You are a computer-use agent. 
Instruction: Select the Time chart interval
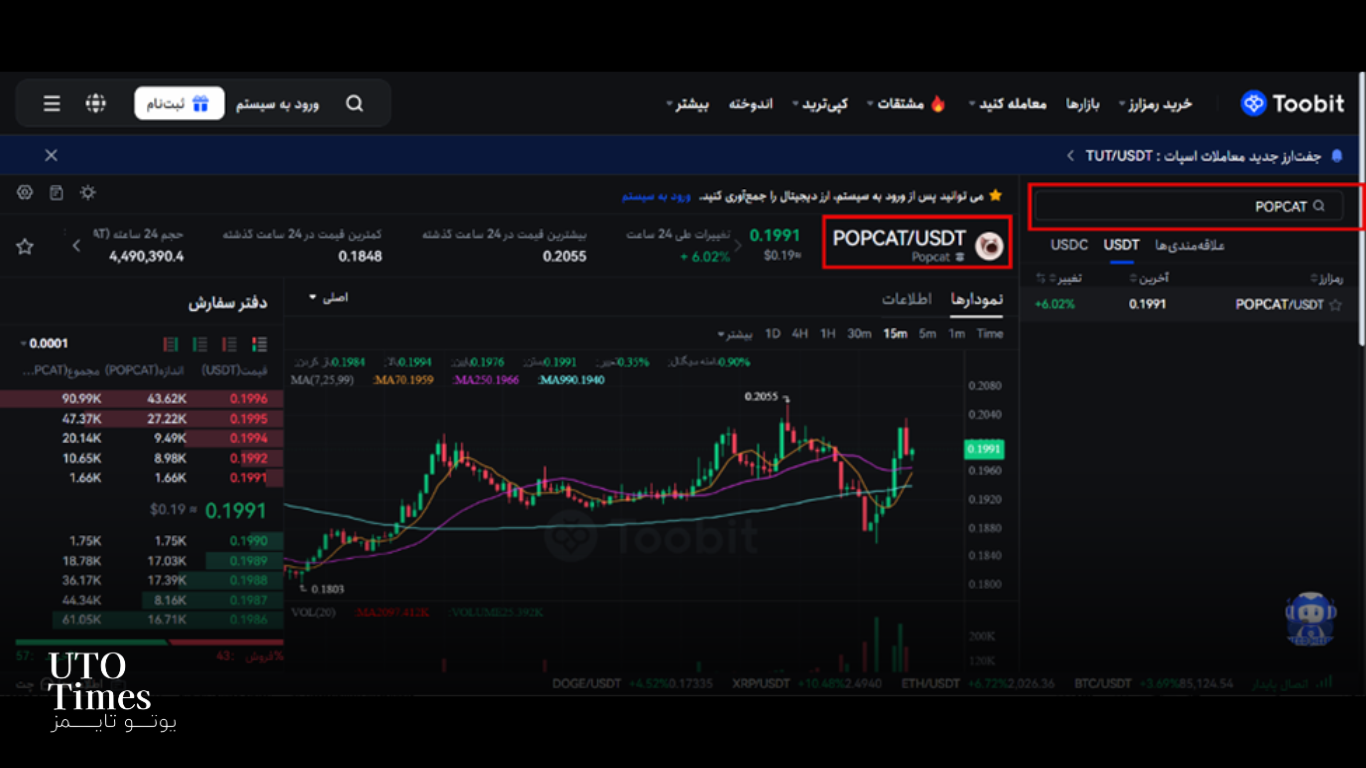pos(990,334)
